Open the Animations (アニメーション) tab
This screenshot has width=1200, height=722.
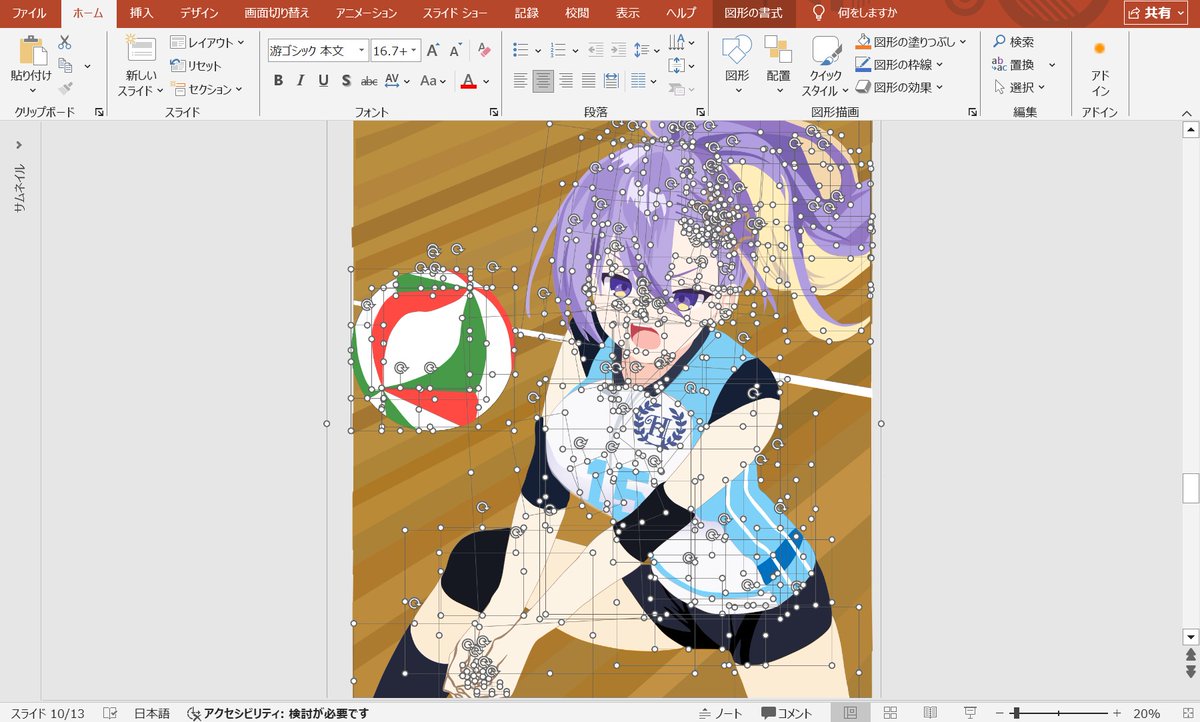click(x=367, y=13)
